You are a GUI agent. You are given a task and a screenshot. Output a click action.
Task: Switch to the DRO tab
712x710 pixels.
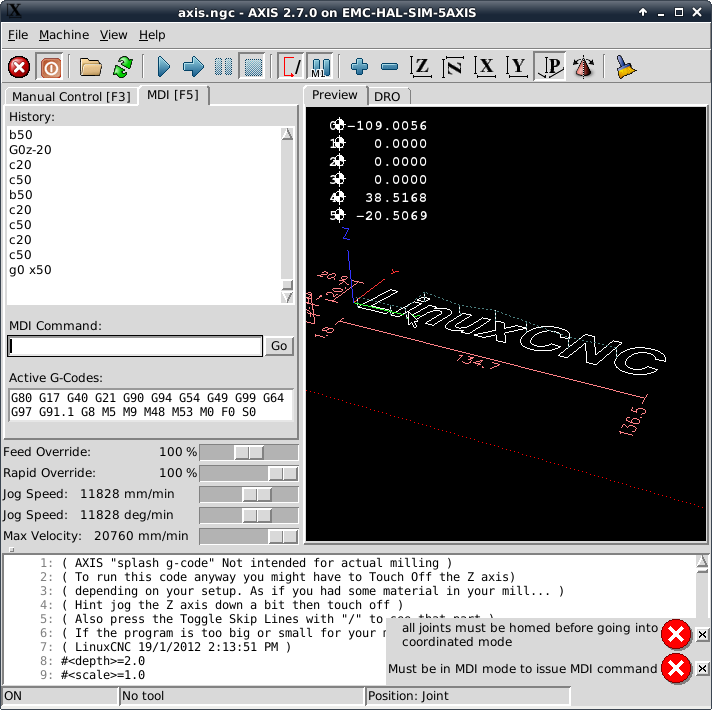pyautogui.click(x=387, y=97)
